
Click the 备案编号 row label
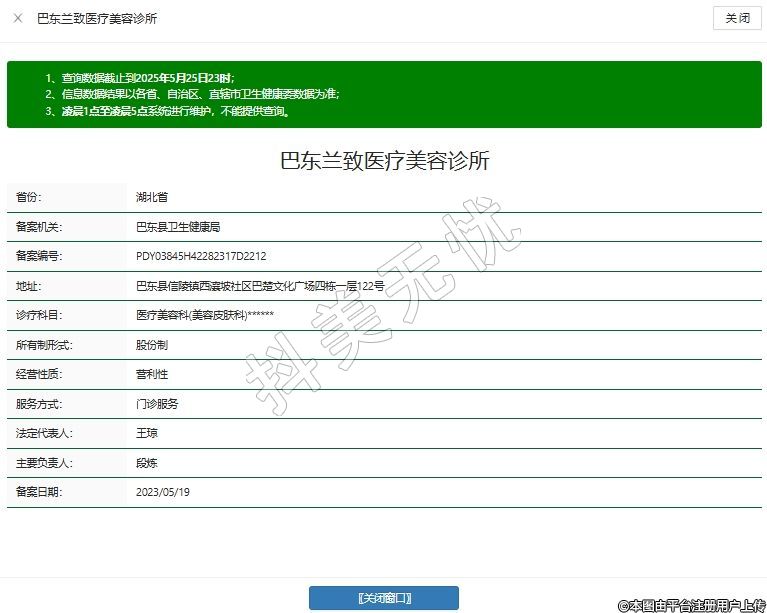tap(39, 256)
